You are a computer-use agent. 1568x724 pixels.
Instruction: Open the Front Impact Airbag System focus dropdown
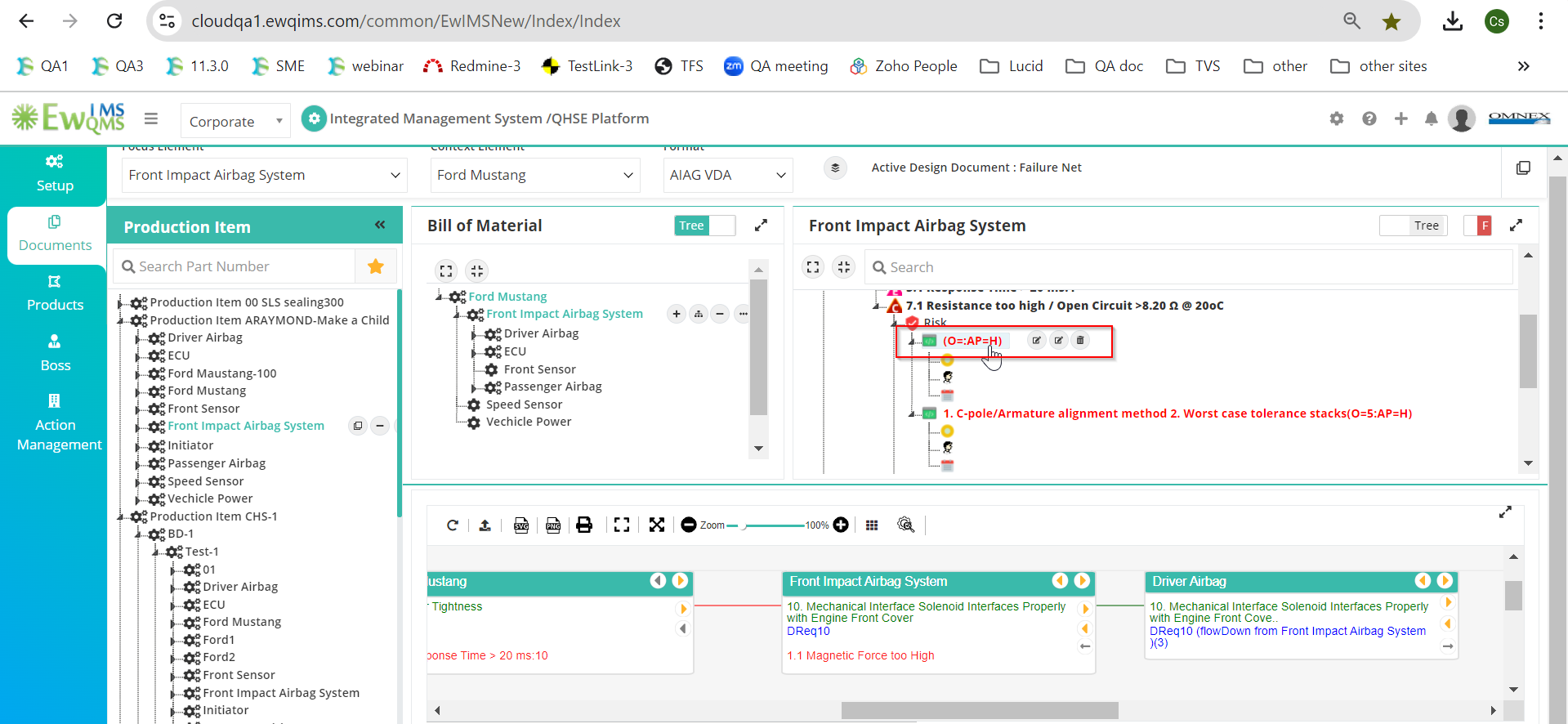pos(264,175)
